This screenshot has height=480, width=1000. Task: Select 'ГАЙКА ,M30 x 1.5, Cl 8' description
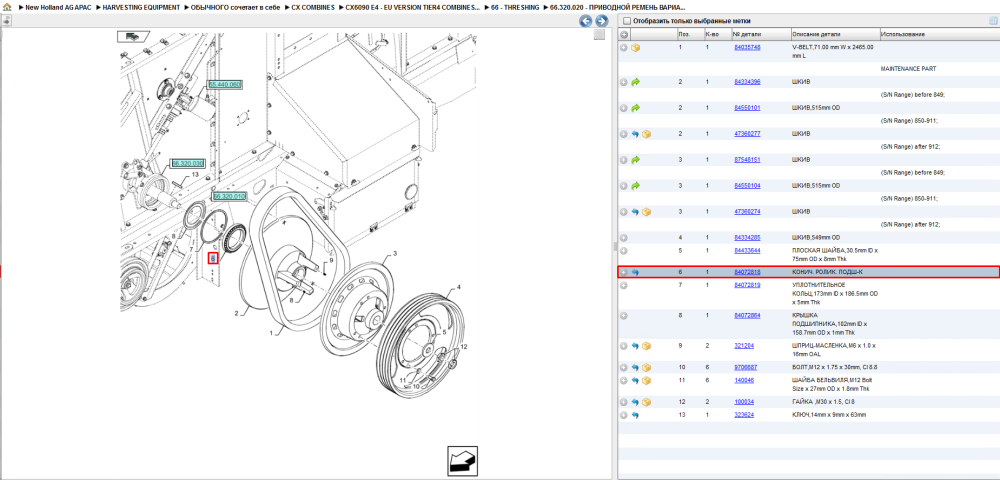[x=823, y=402]
